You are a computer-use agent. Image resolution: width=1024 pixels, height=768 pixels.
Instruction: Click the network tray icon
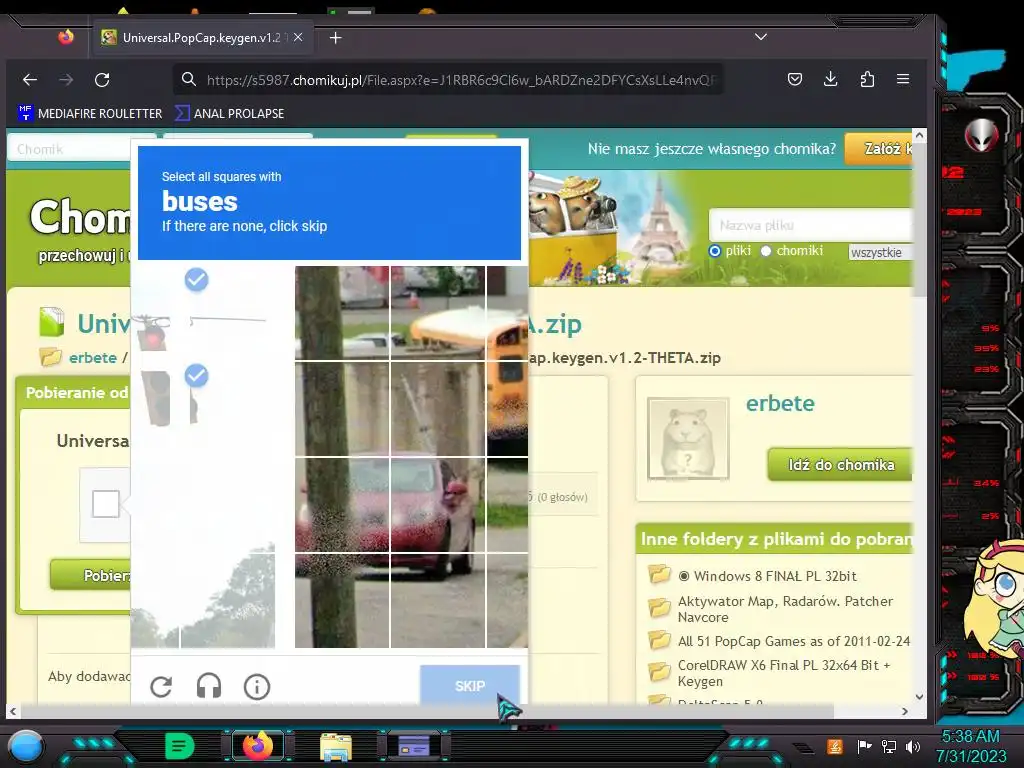(x=889, y=746)
